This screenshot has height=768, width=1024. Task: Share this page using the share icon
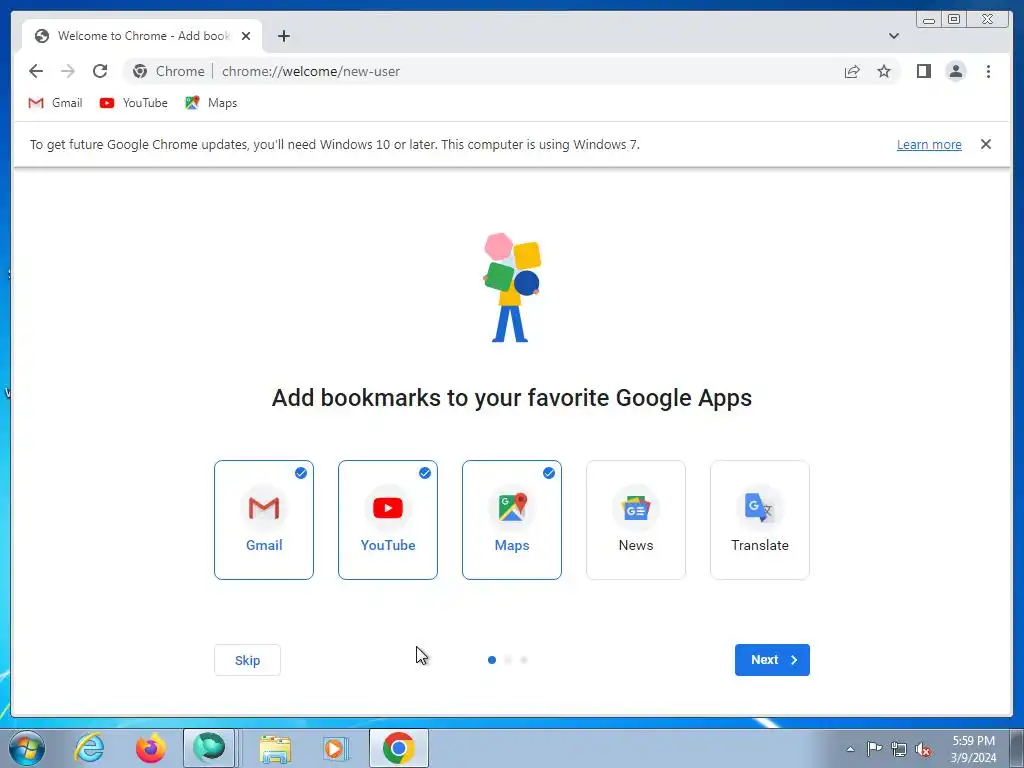(852, 71)
